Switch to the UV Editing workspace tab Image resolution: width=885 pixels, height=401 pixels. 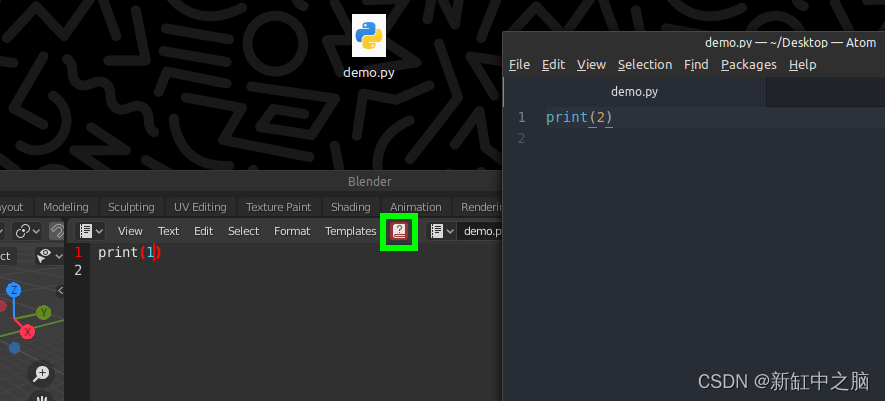click(x=200, y=207)
